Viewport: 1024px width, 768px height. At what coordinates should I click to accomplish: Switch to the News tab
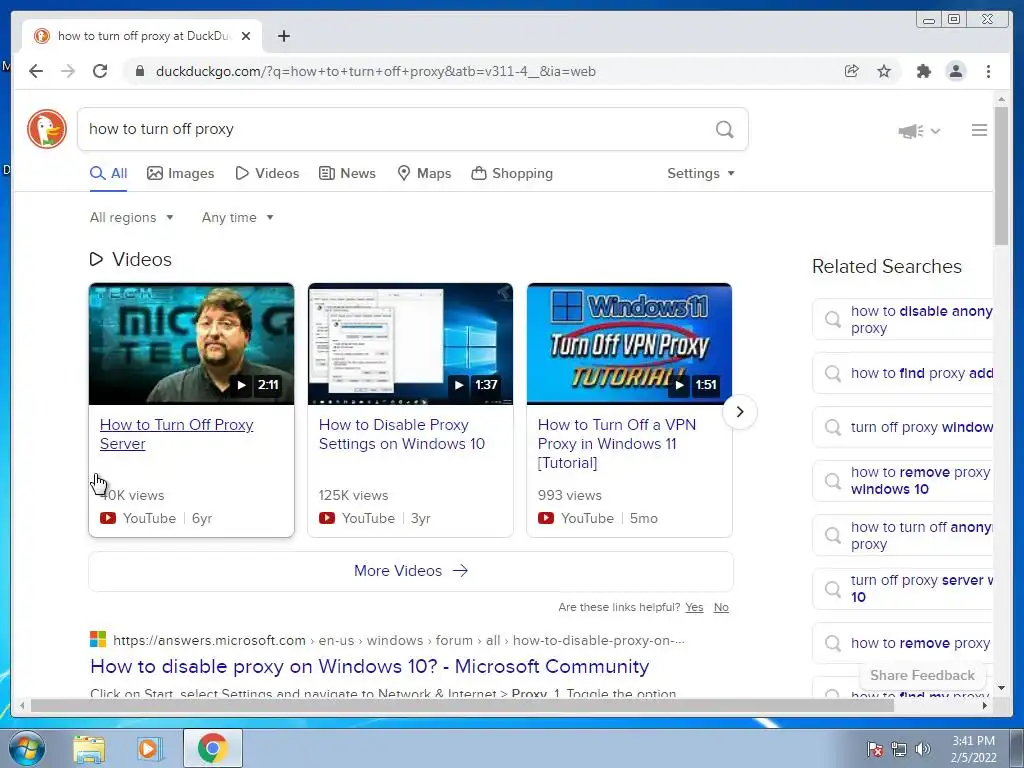click(347, 173)
